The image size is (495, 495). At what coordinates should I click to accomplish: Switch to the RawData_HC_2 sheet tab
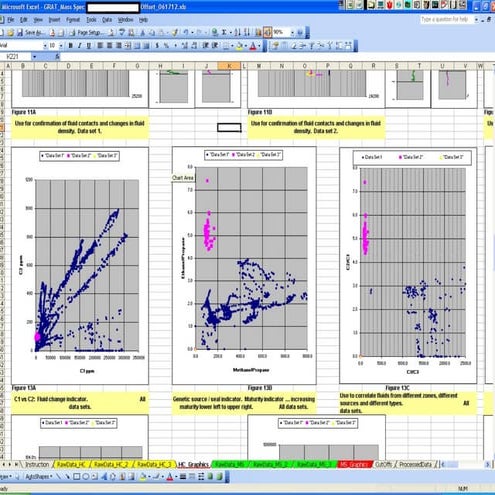pyautogui.click(x=111, y=464)
